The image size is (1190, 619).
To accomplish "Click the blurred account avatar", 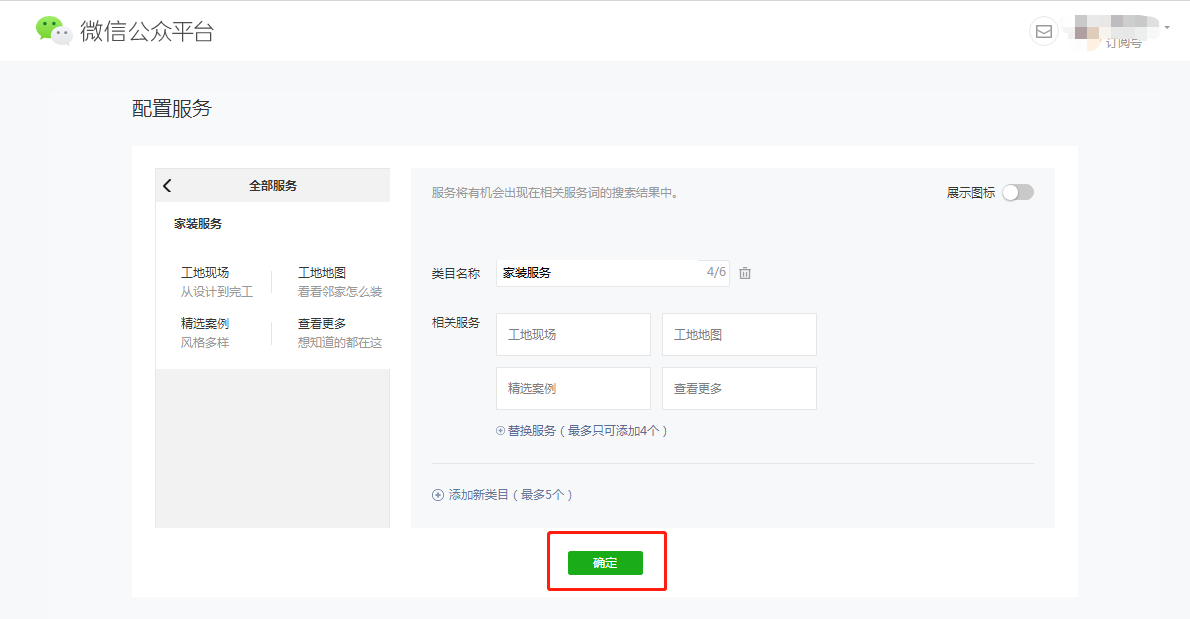I will point(1088,31).
